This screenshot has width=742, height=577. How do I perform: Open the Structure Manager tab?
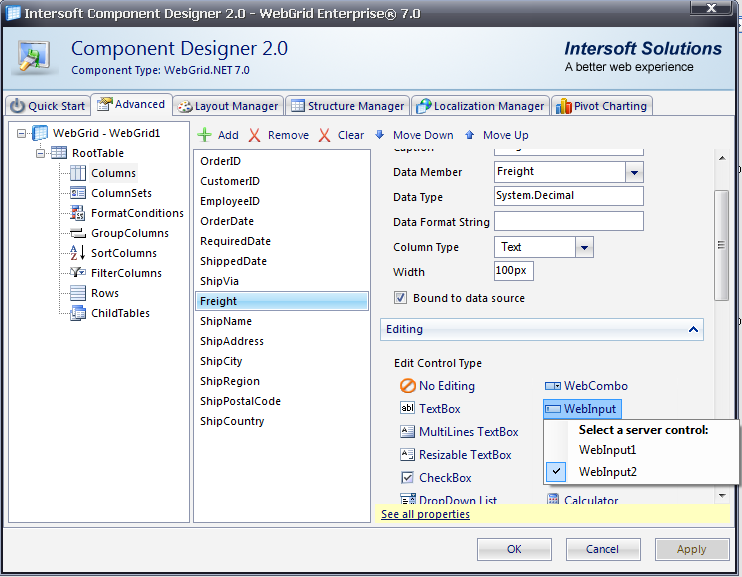[x=347, y=106]
